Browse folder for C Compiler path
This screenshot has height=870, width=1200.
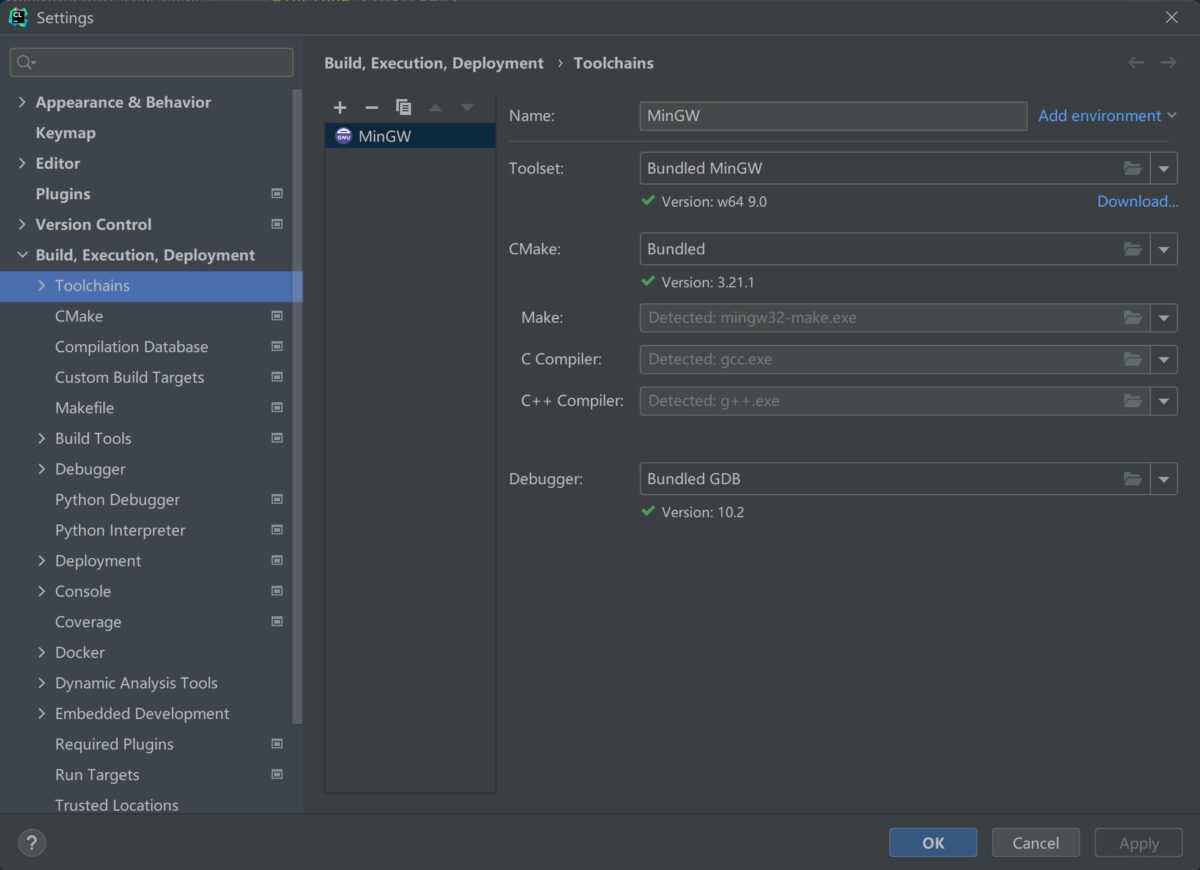pyautogui.click(x=1132, y=359)
